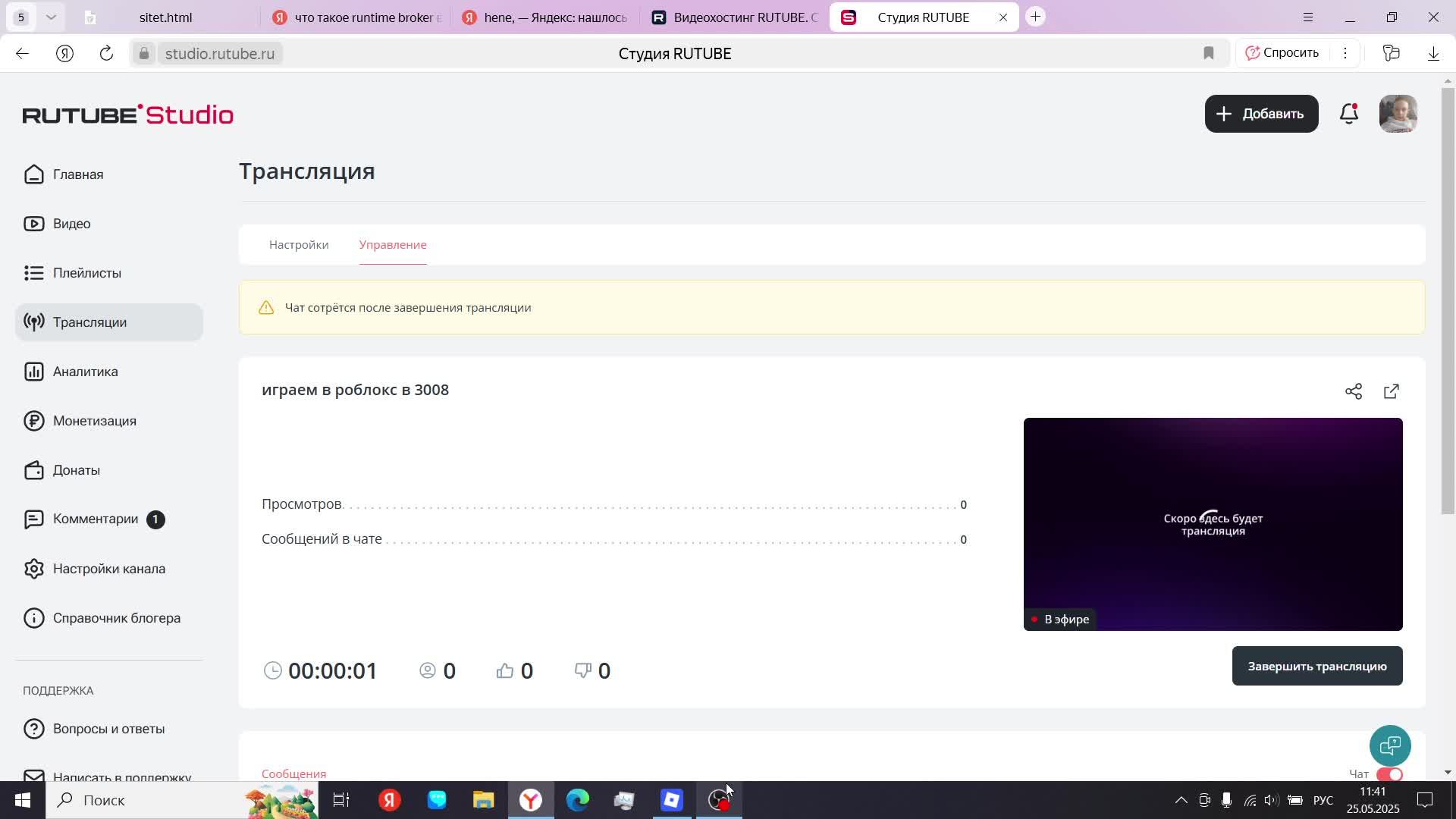This screenshot has height=819, width=1456.
Task: Open Microsoft Edge from taskbar
Action: (577, 800)
